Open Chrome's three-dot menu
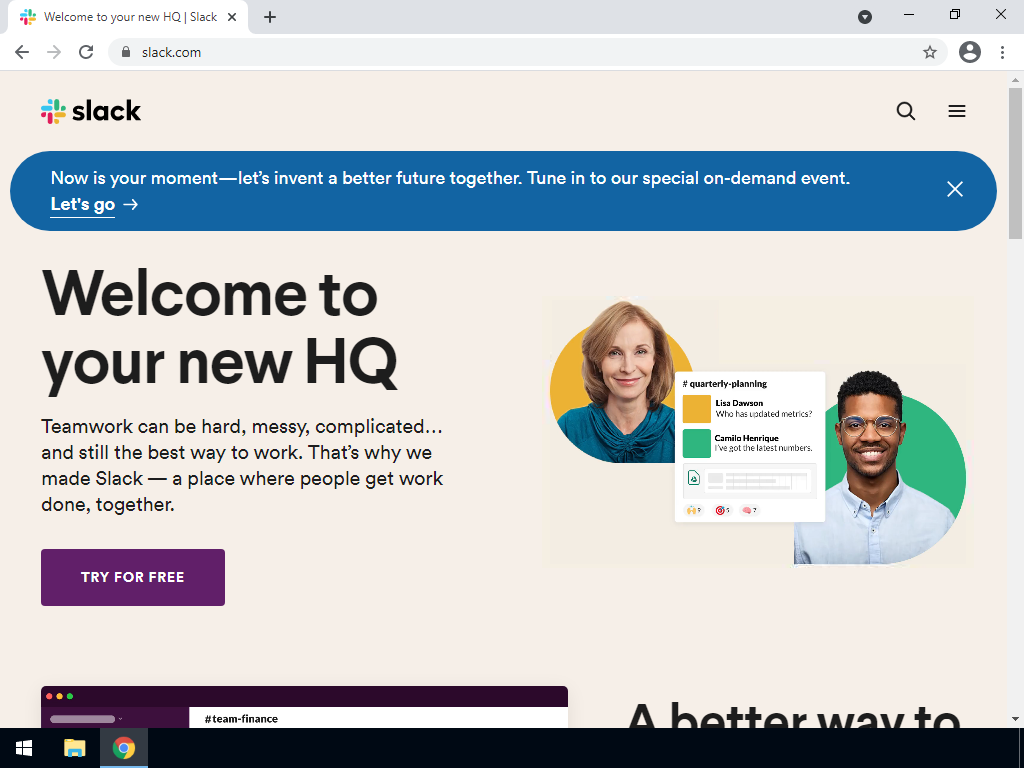This screenshot has height=768, width=1024. (x=1002, y=52)
